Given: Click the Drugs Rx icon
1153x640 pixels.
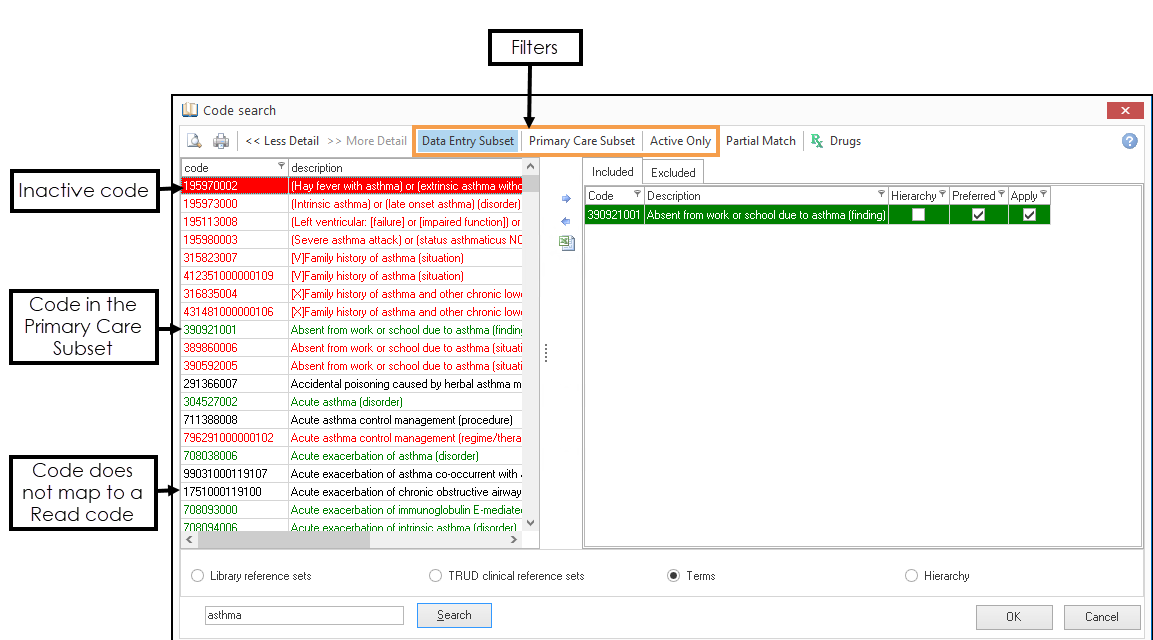Looking at the screenshot, I should (817, 141).
